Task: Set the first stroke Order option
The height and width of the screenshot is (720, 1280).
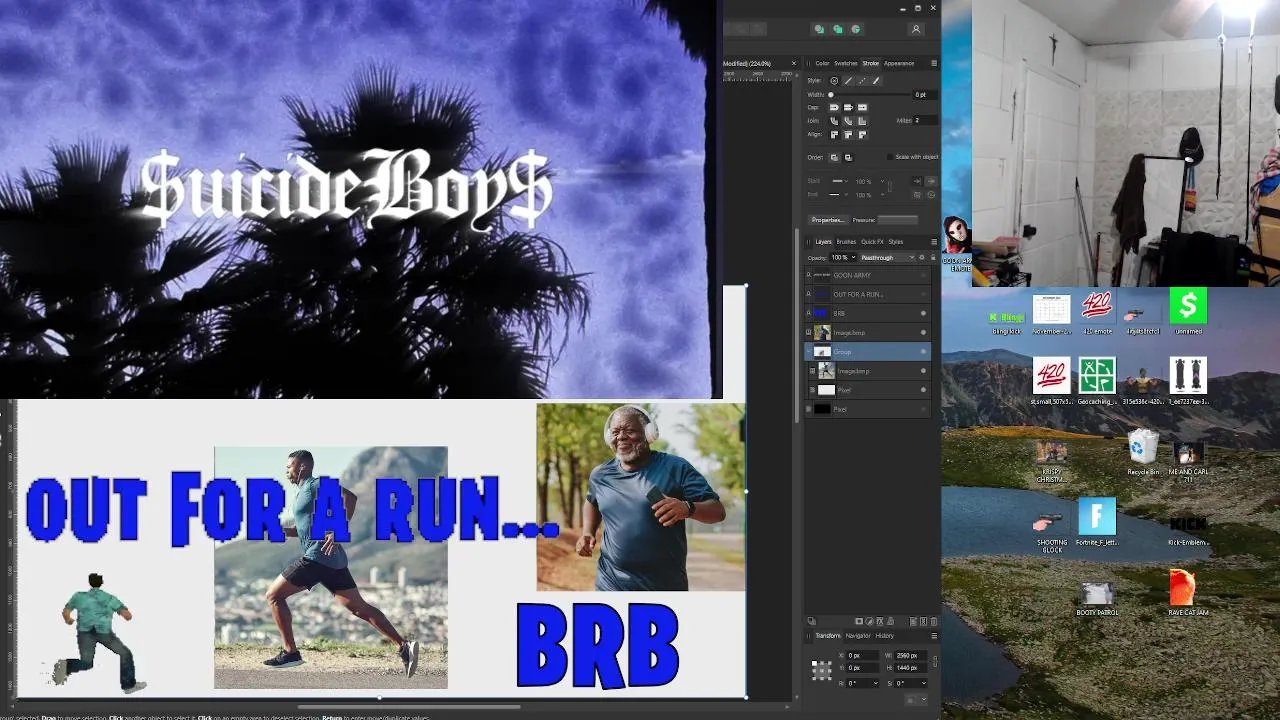Action: [834, 157]
